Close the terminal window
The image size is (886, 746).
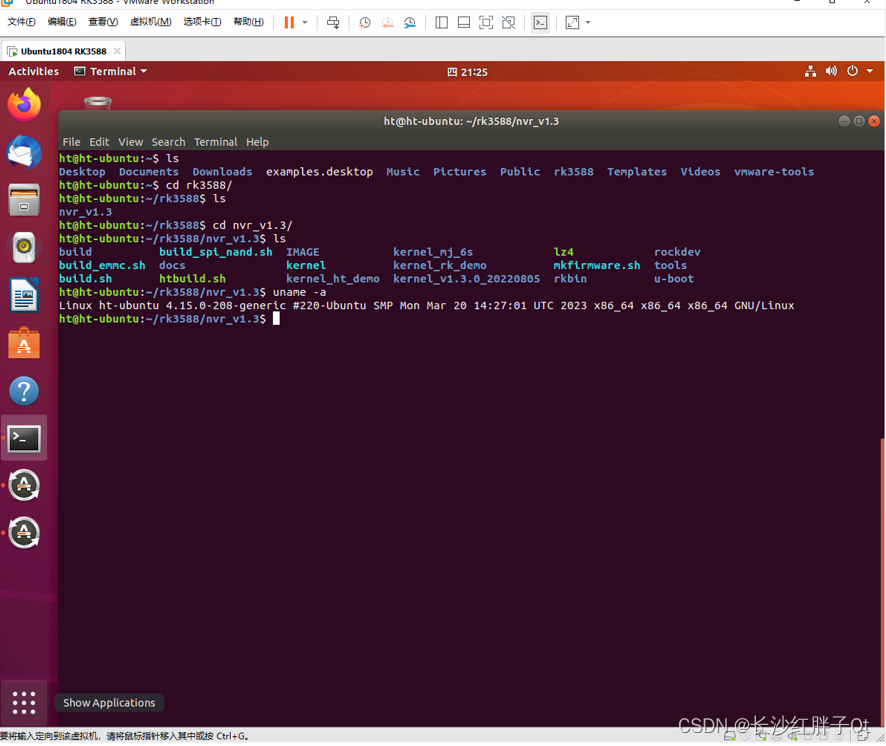click(874, 121)
